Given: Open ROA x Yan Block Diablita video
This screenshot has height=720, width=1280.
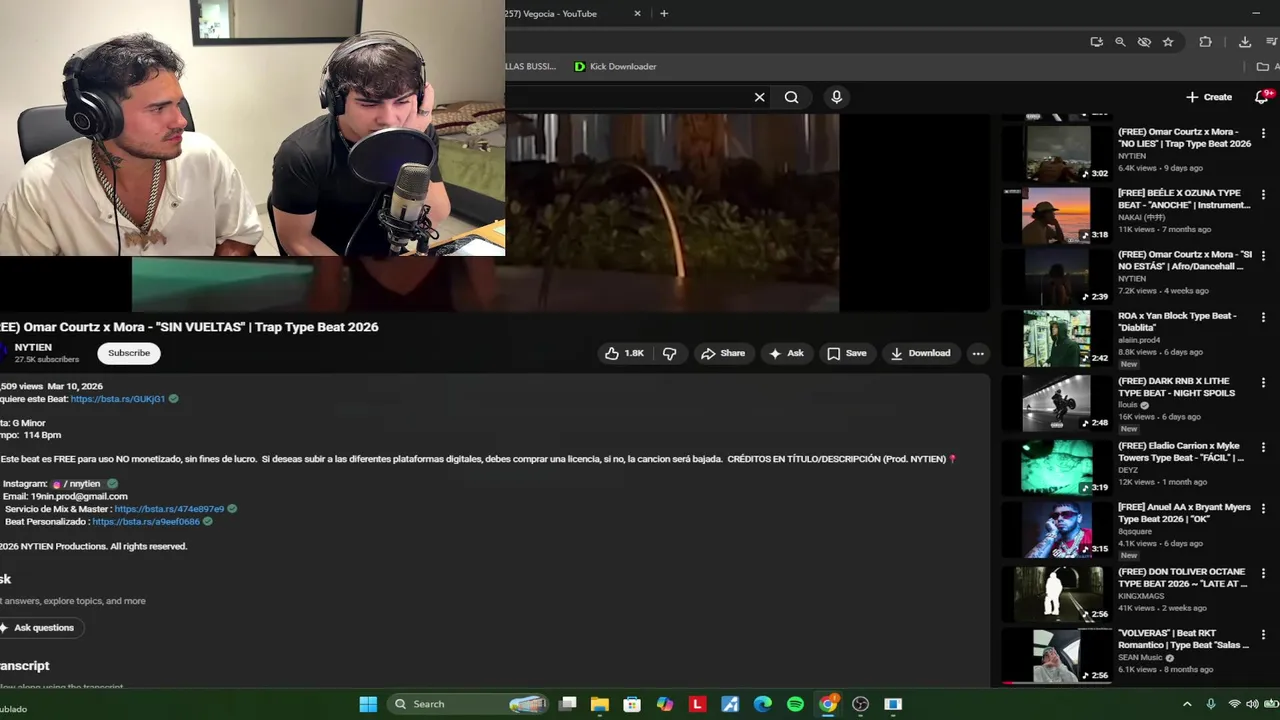Looking at the screenshot, I should (1177, 321).
